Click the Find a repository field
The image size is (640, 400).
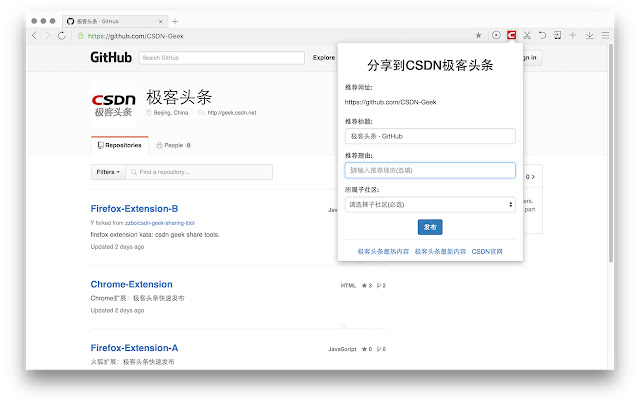coord(199,172)
